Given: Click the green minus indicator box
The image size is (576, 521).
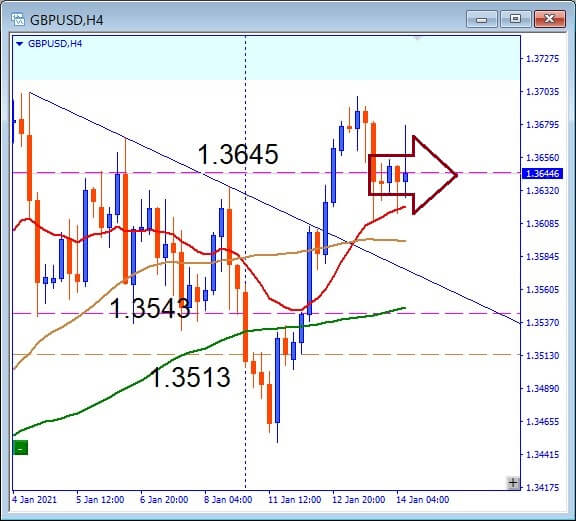Looking at the screenshot, I should (x=21, y=448).
